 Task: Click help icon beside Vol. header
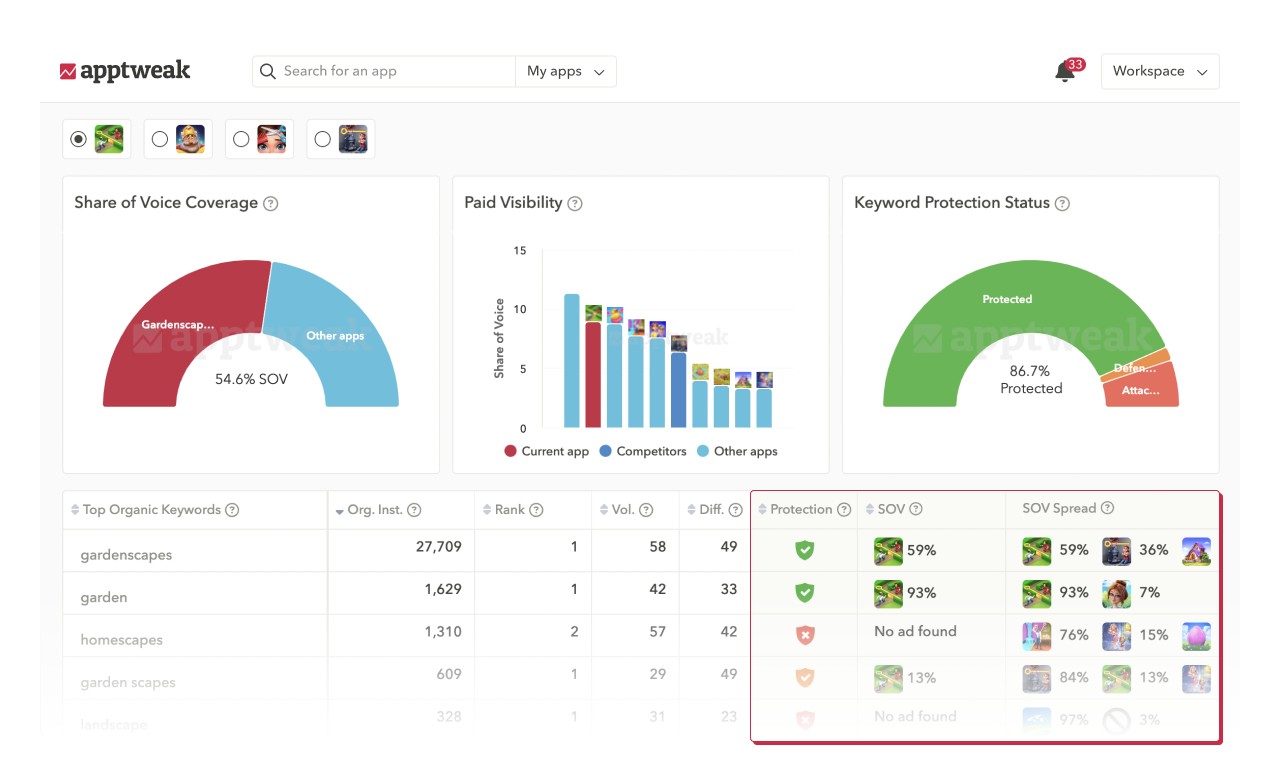(x=647, y=510)
